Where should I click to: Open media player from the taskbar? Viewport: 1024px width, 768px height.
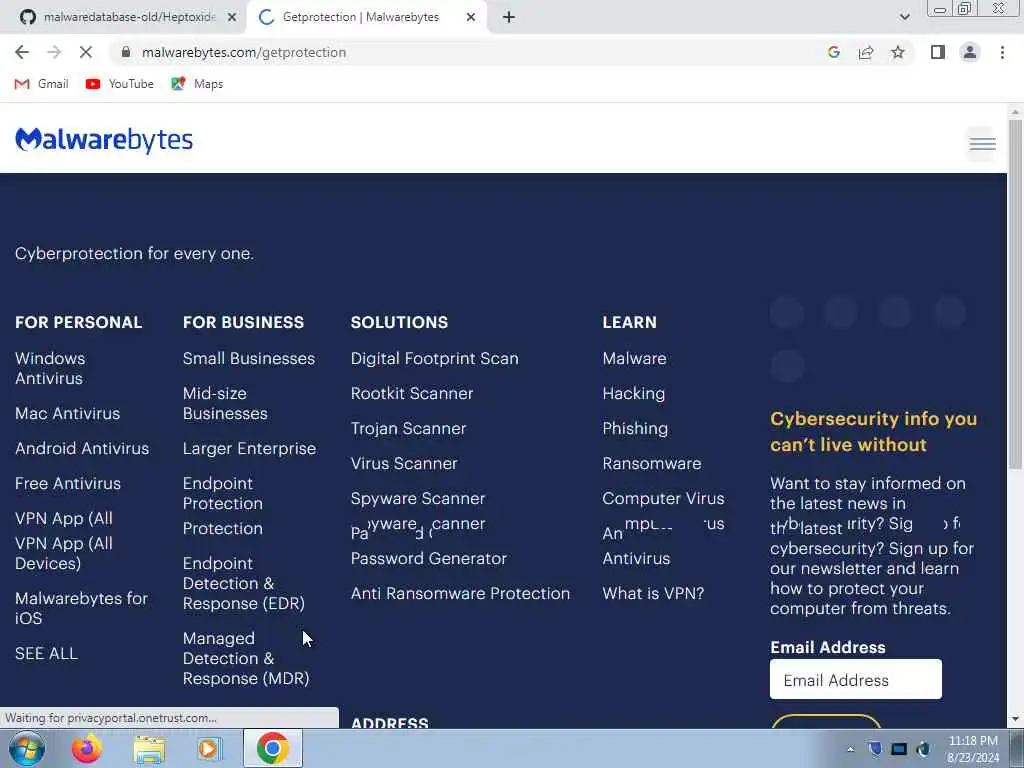[x=210, y=748]
